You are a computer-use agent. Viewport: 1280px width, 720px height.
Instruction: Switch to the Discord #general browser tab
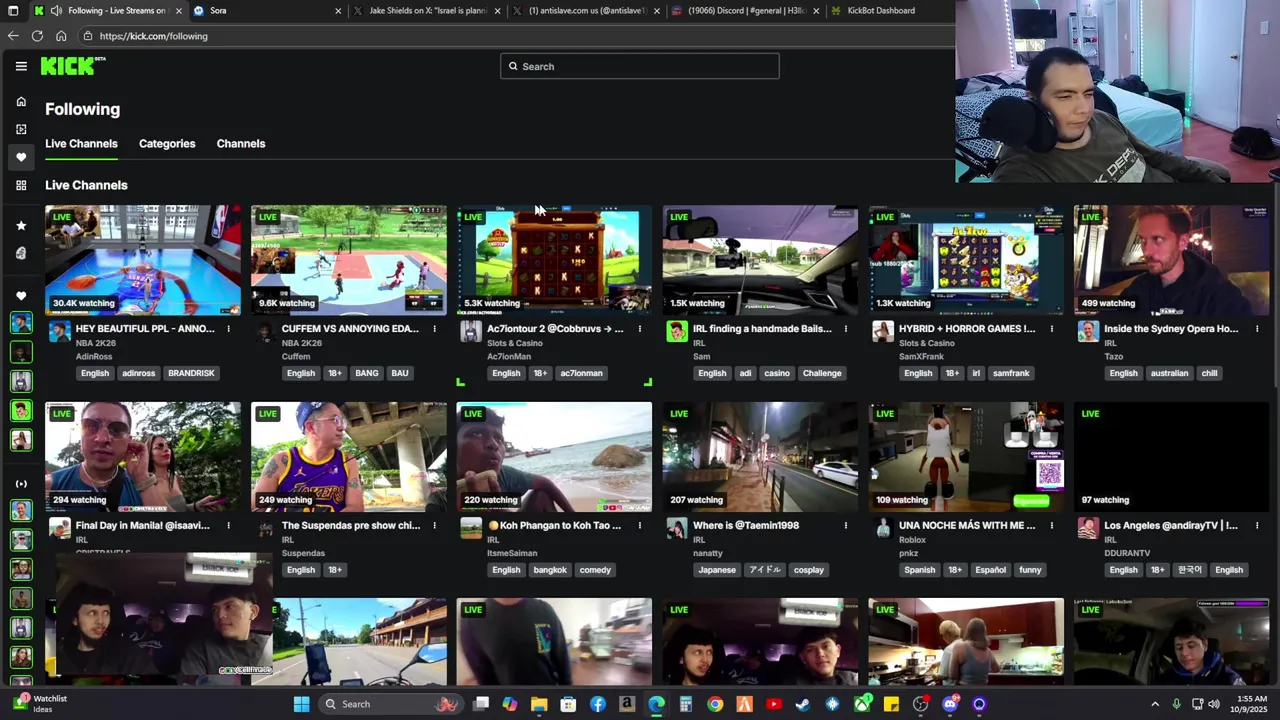[745, 11]
